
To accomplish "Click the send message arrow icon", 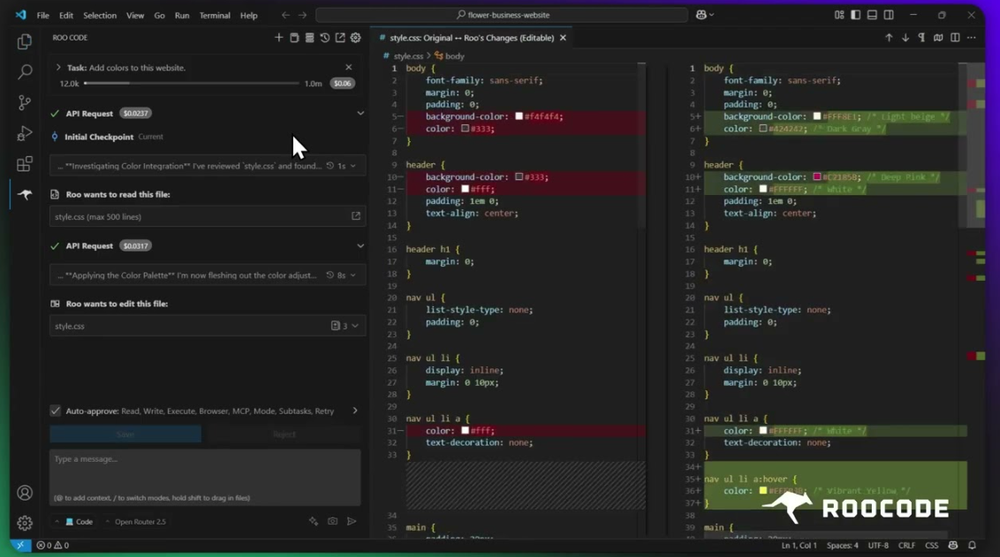I will (351, 521).
